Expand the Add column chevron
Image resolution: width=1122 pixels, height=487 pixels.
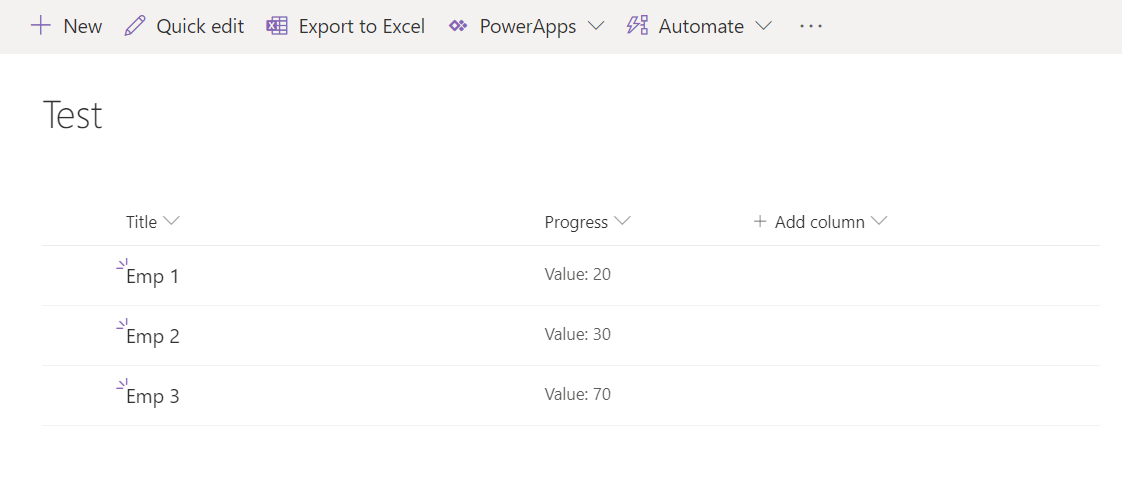(x=879, y=222)
